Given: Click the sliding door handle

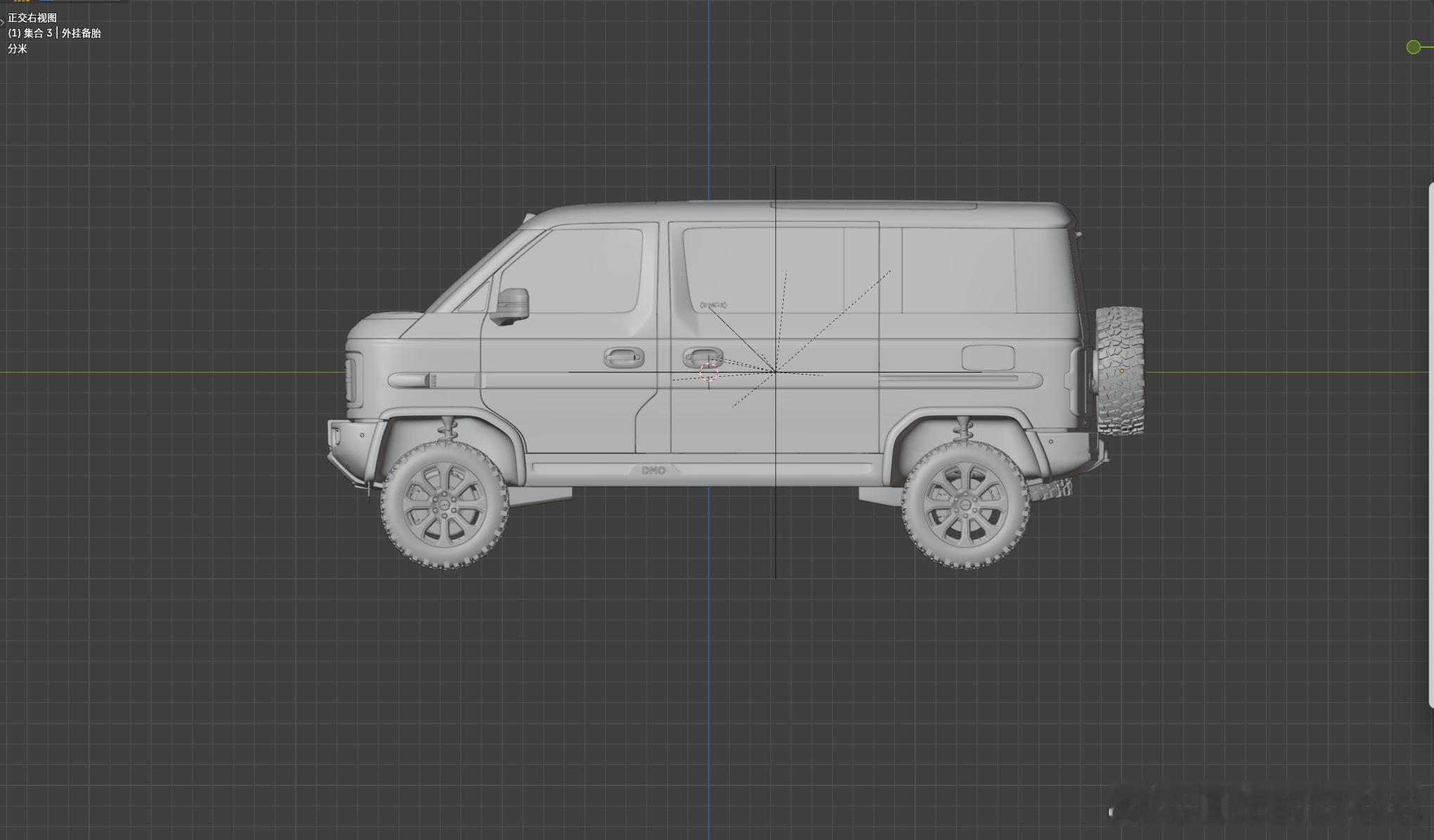Looking at the screenshot, I should (702, 356).
